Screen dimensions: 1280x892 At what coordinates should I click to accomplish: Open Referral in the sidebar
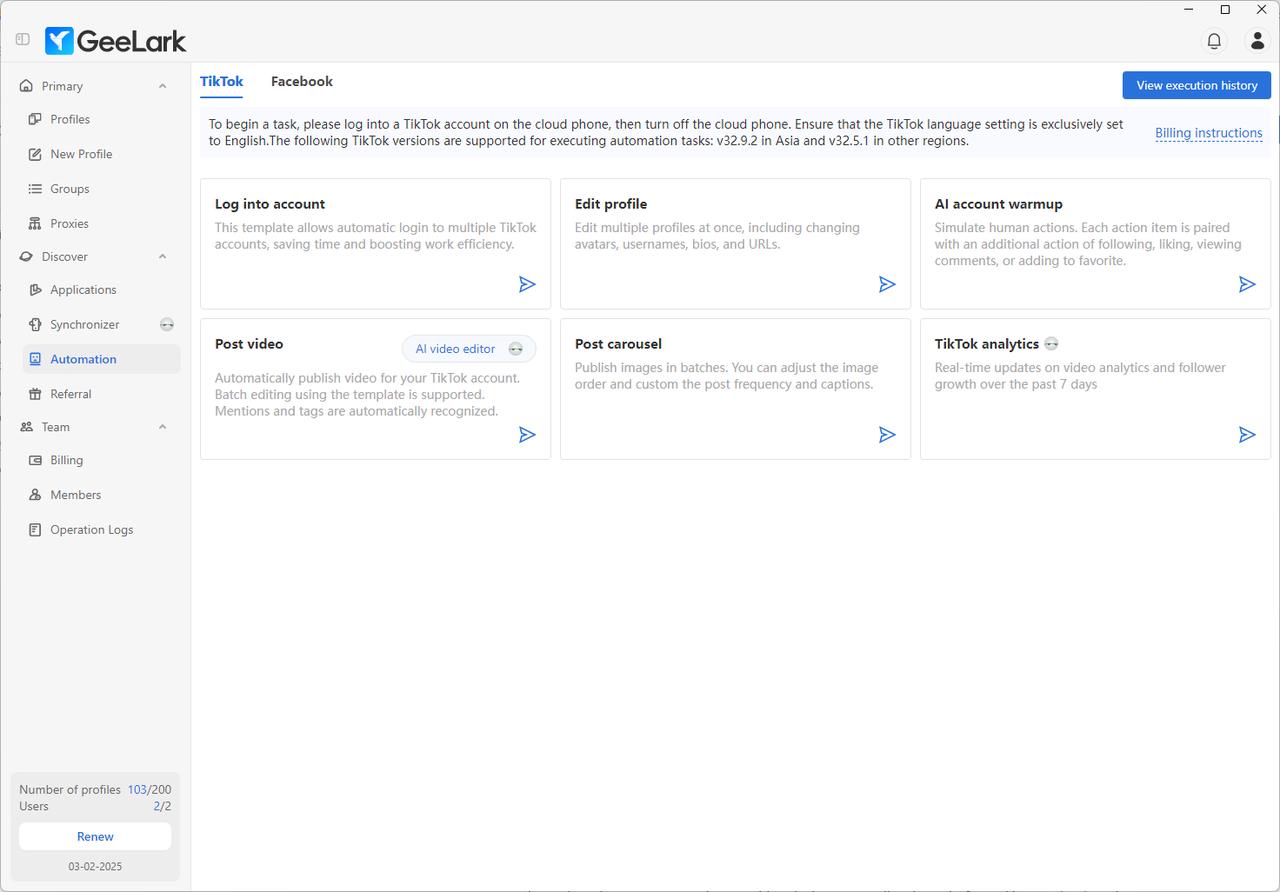[101, 394]
